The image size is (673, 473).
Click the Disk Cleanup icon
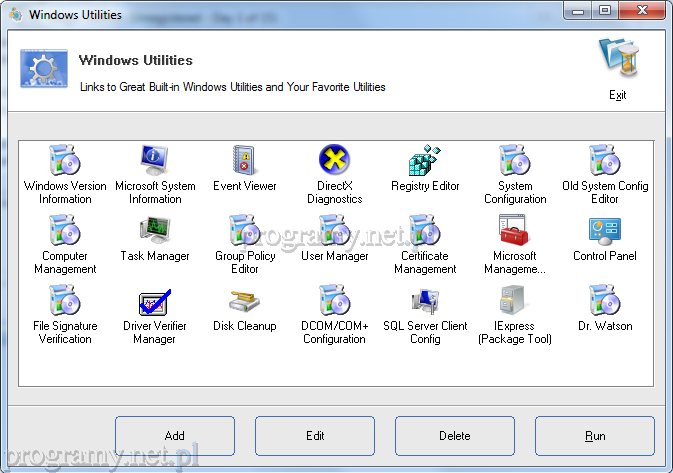coord(245,301)
